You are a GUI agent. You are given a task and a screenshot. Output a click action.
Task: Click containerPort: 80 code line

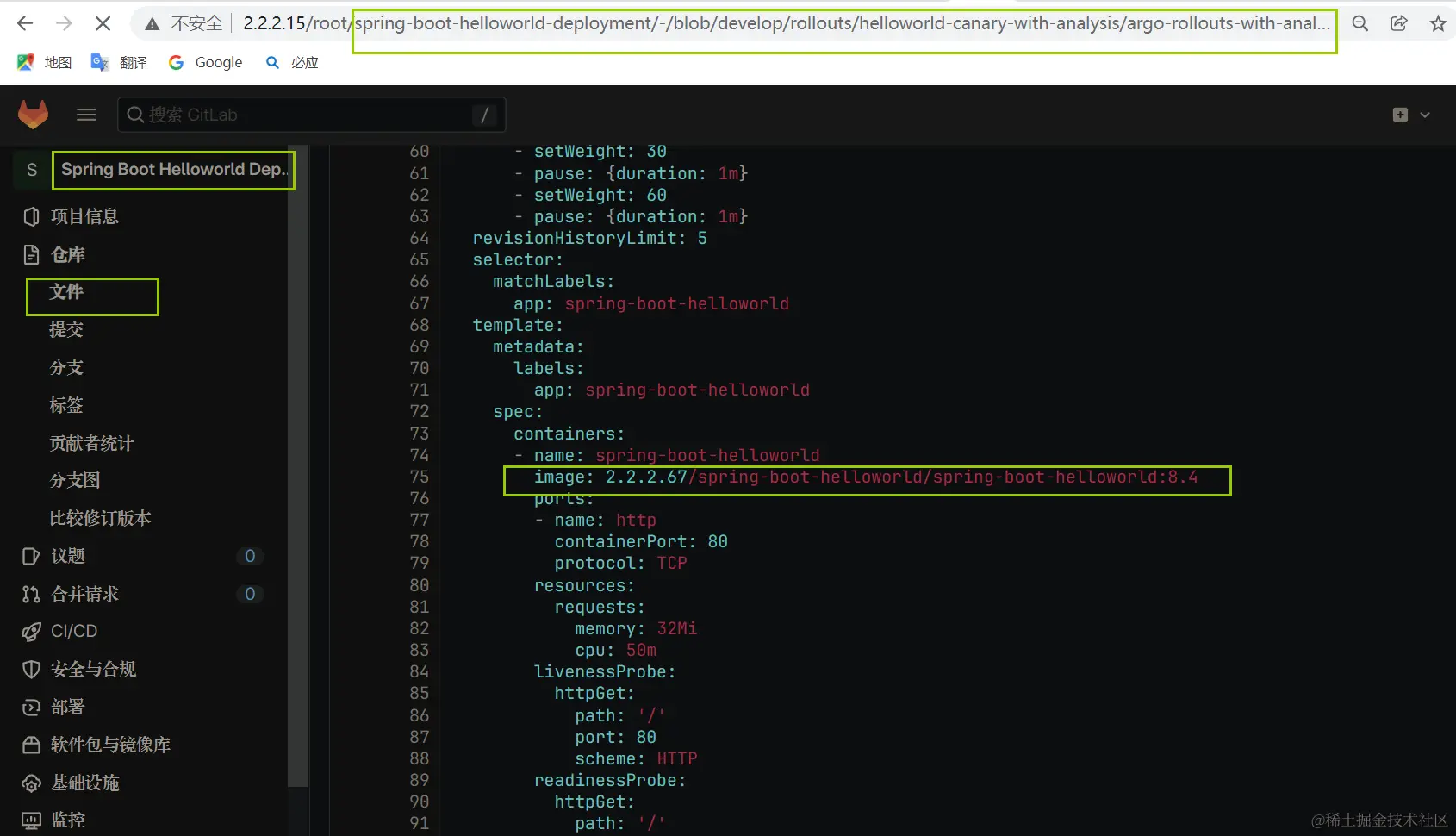641,541
